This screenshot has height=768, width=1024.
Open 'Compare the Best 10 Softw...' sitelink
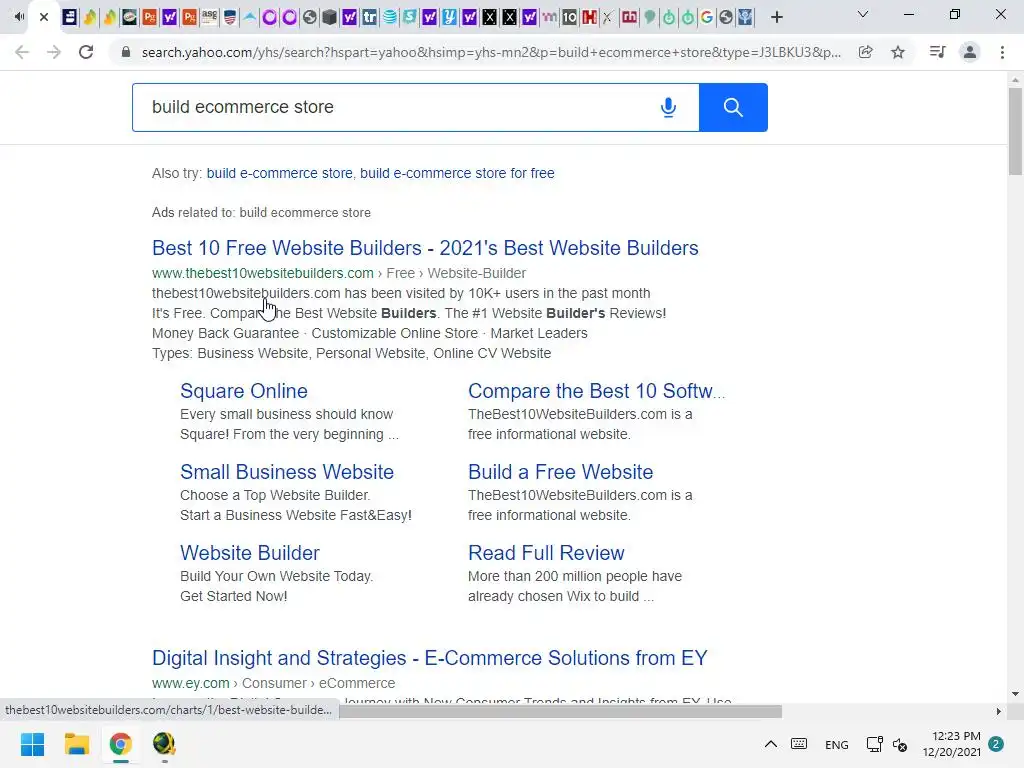coord(596,391)
